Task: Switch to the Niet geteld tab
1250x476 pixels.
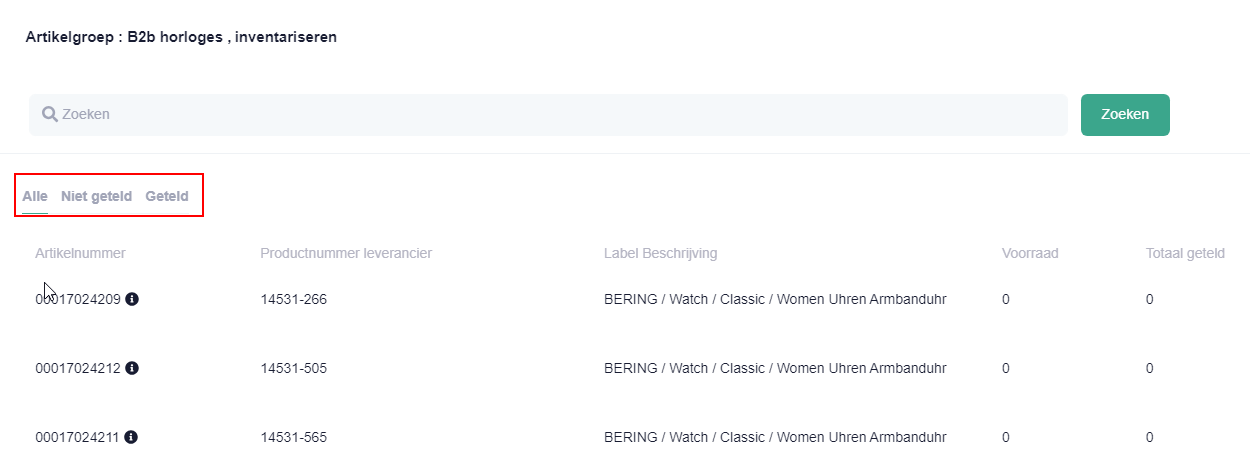Action: pos(96,196)
